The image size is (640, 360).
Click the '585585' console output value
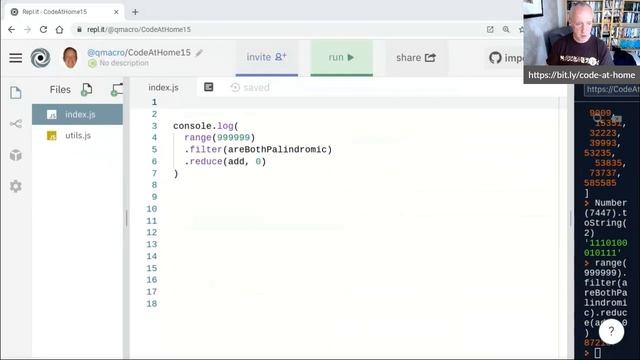click(600, 183)
